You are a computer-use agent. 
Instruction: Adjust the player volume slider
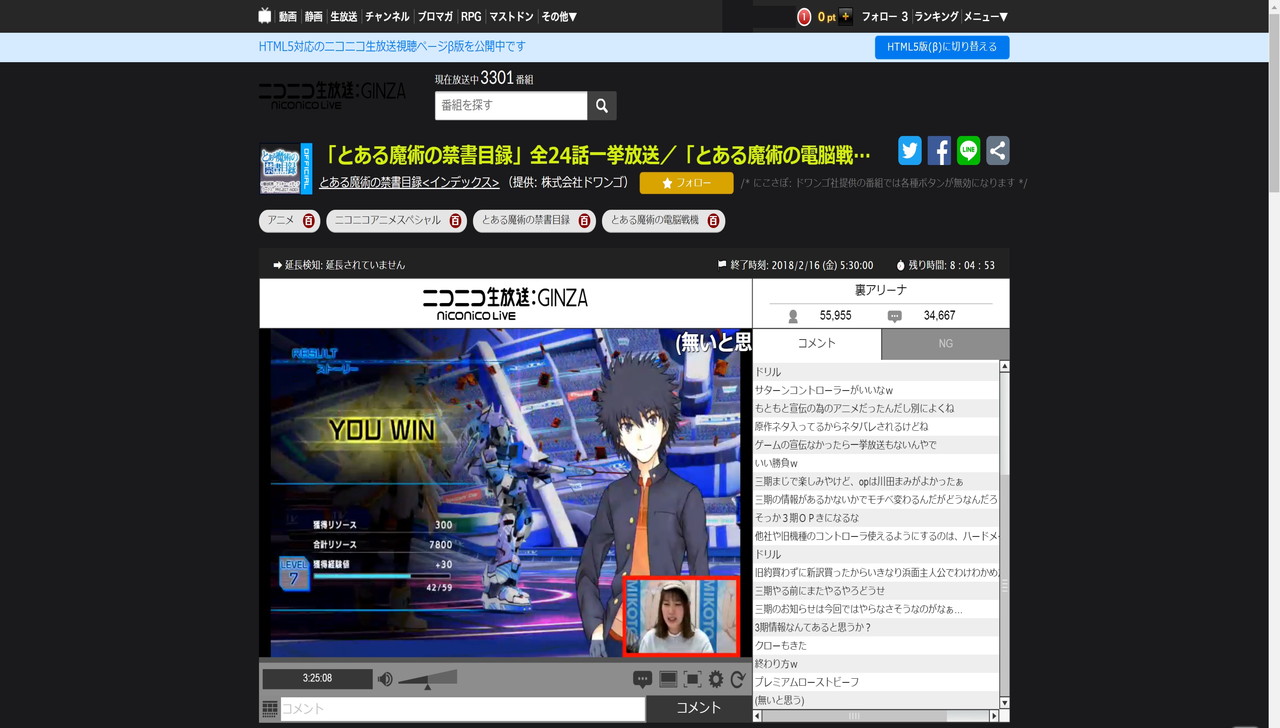click(x=427, y=679)
